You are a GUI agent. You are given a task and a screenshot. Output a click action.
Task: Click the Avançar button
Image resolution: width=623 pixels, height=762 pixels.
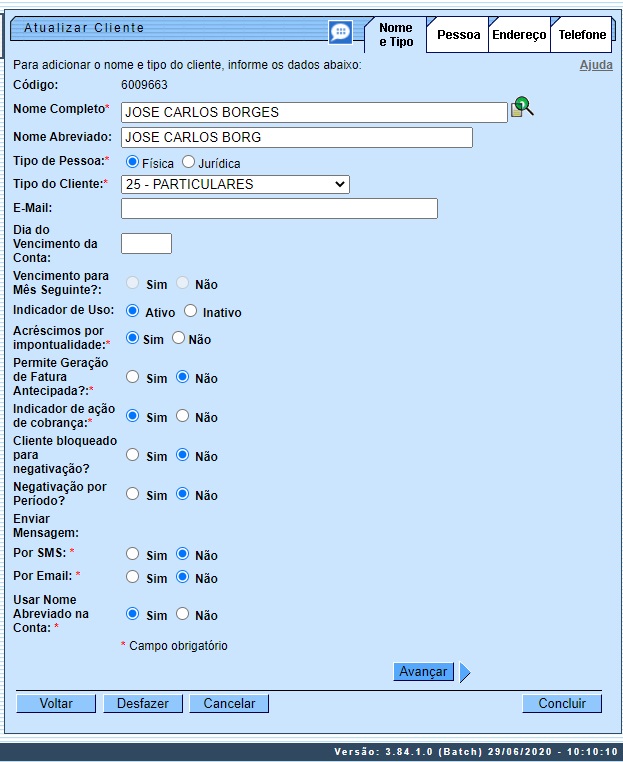tap(423, 672)
